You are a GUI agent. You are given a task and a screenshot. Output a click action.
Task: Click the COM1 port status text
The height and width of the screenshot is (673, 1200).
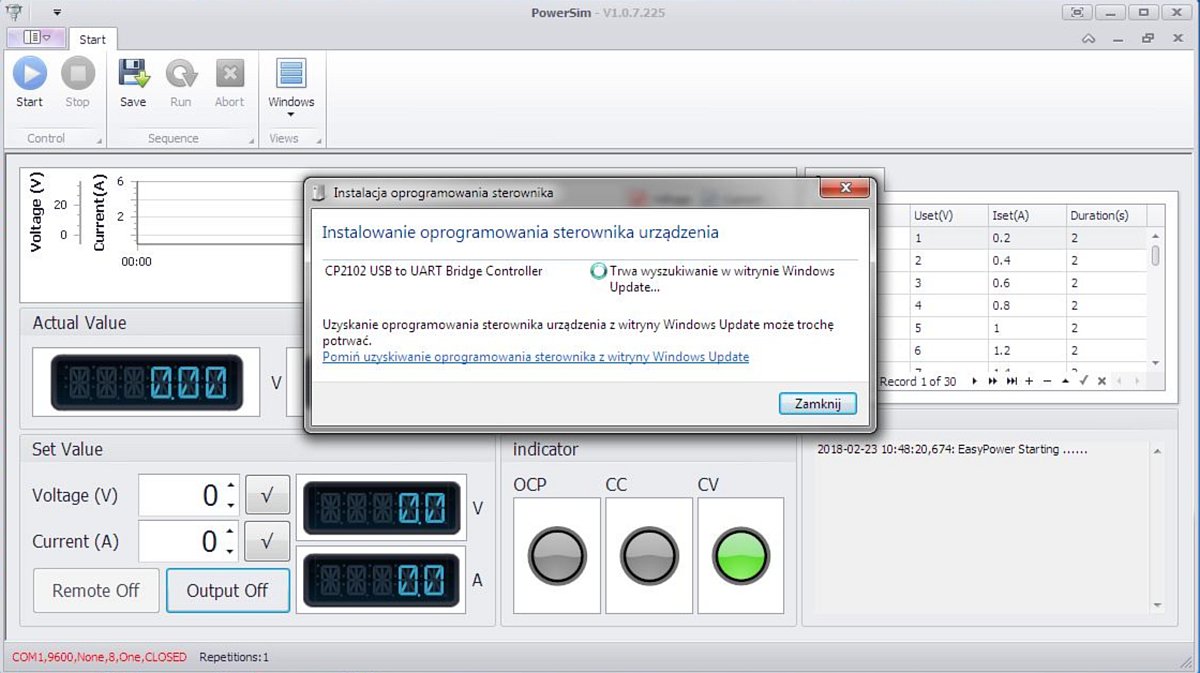click(99, 657)
